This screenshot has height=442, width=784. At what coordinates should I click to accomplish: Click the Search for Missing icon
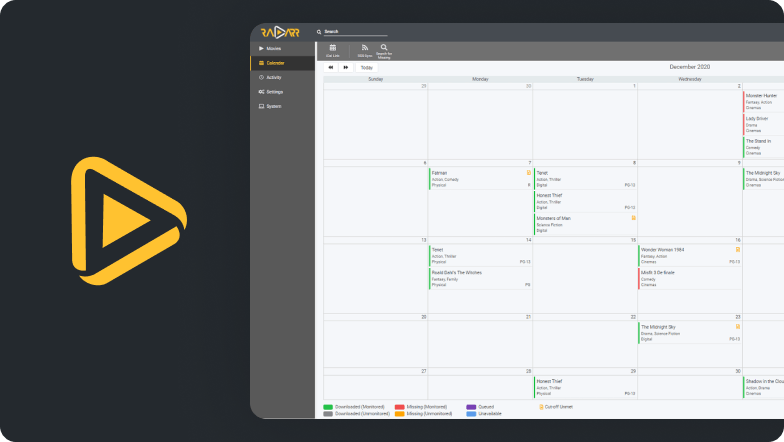click(x=384, y=48)
